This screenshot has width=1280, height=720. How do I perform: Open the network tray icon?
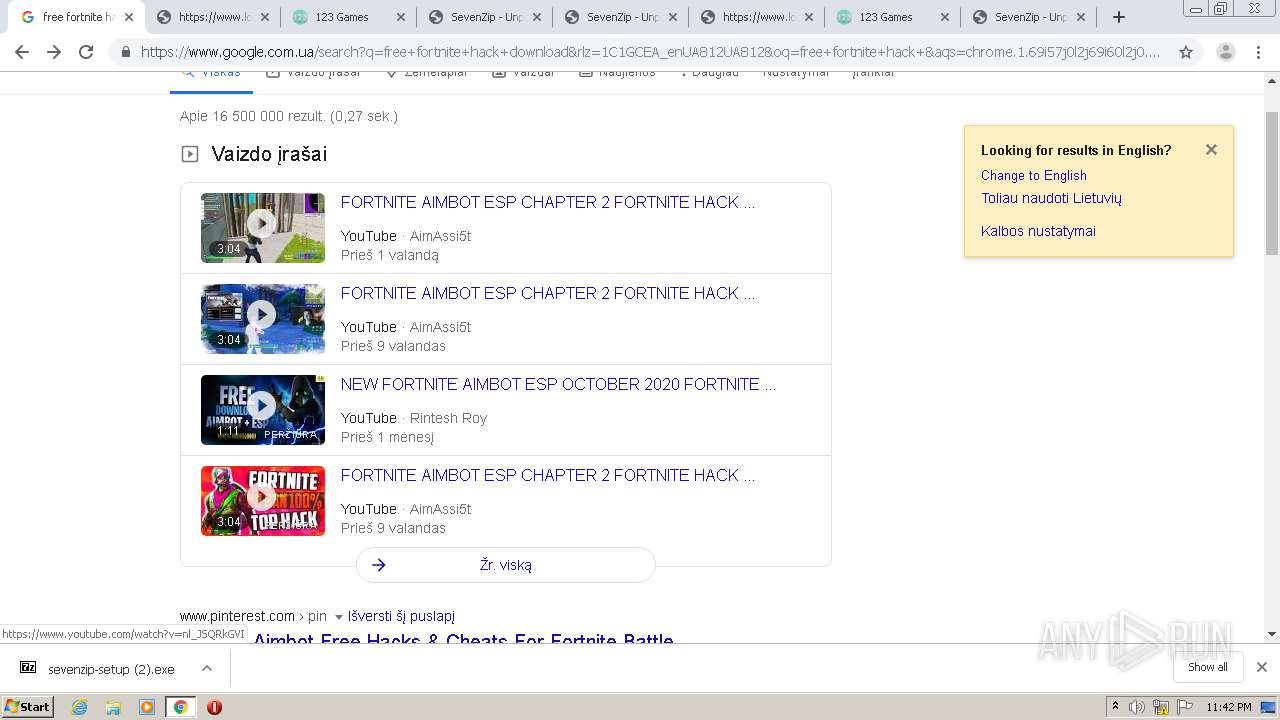pyautogui.click(x=1161, y=707)
